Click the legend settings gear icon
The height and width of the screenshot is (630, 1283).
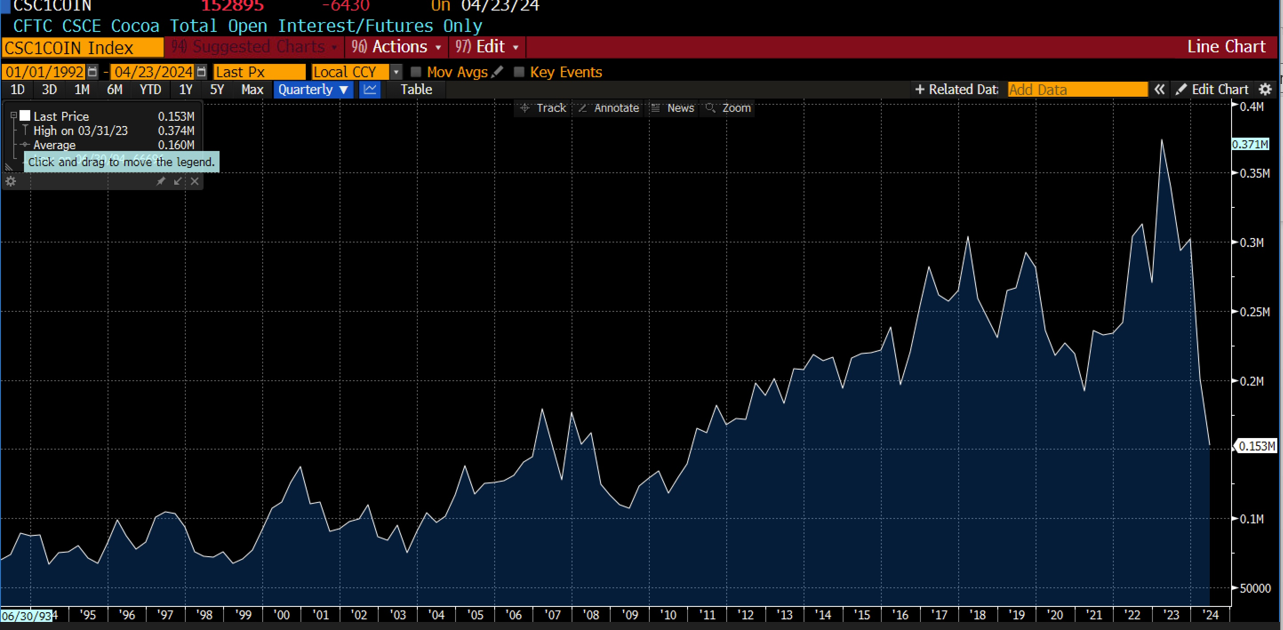click(x=11, y=181)
